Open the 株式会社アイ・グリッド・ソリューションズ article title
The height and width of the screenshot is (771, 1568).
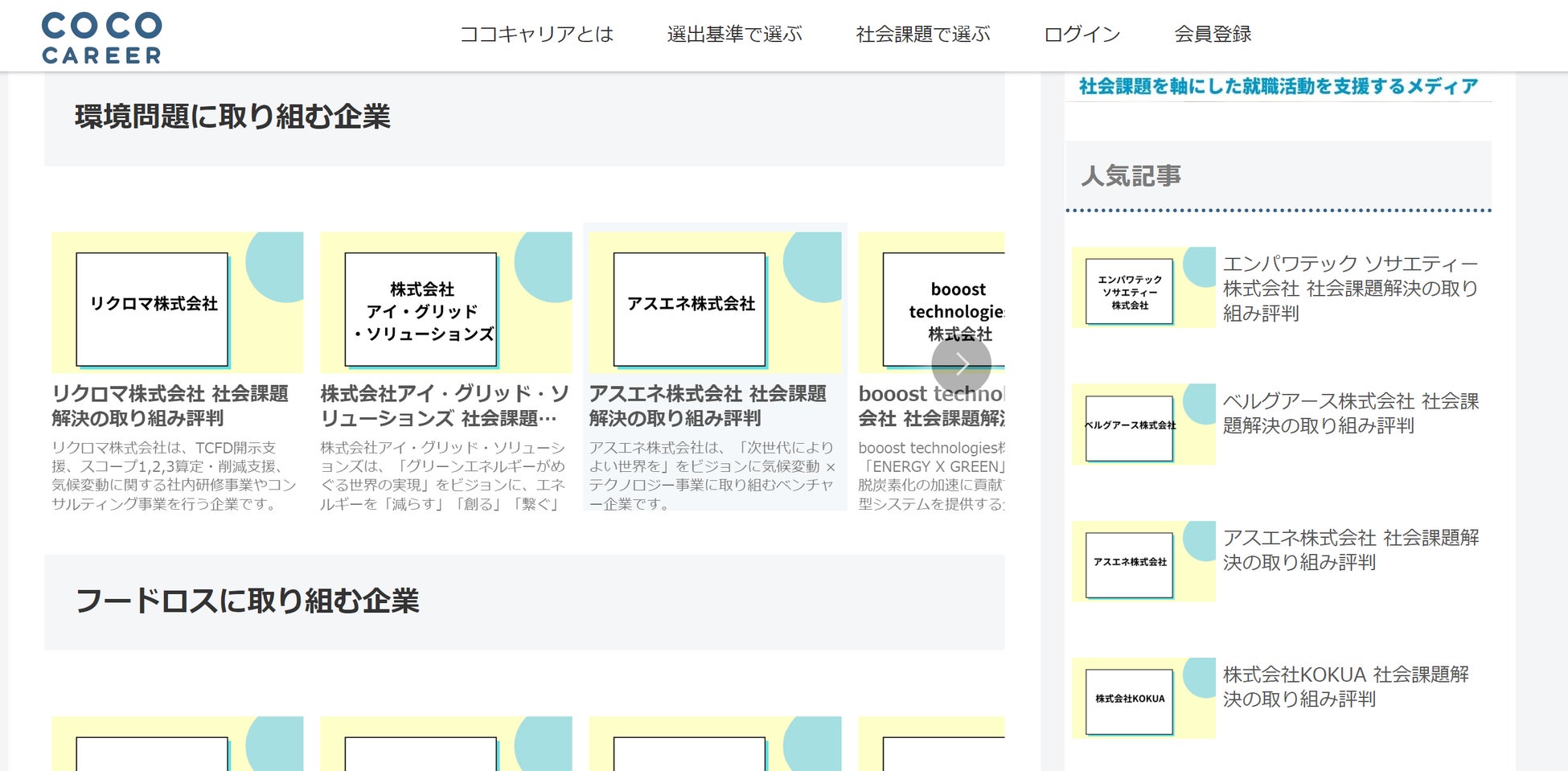(x=445, y=406)
